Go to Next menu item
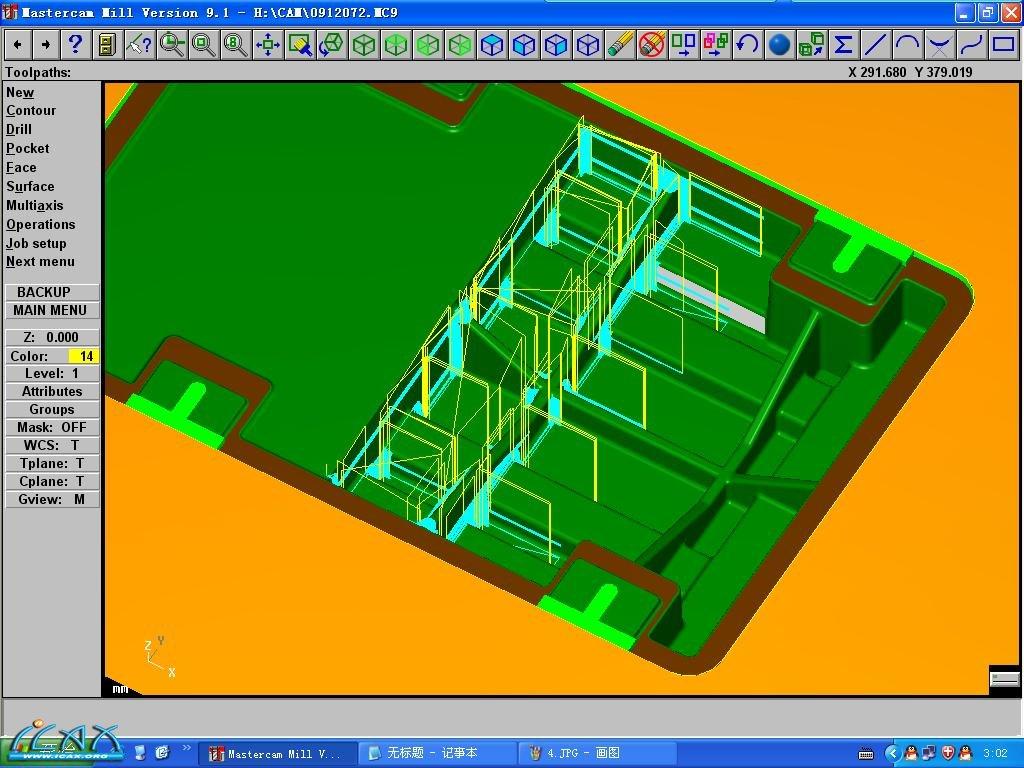1024x768 pixels. (x=40, y=262)
